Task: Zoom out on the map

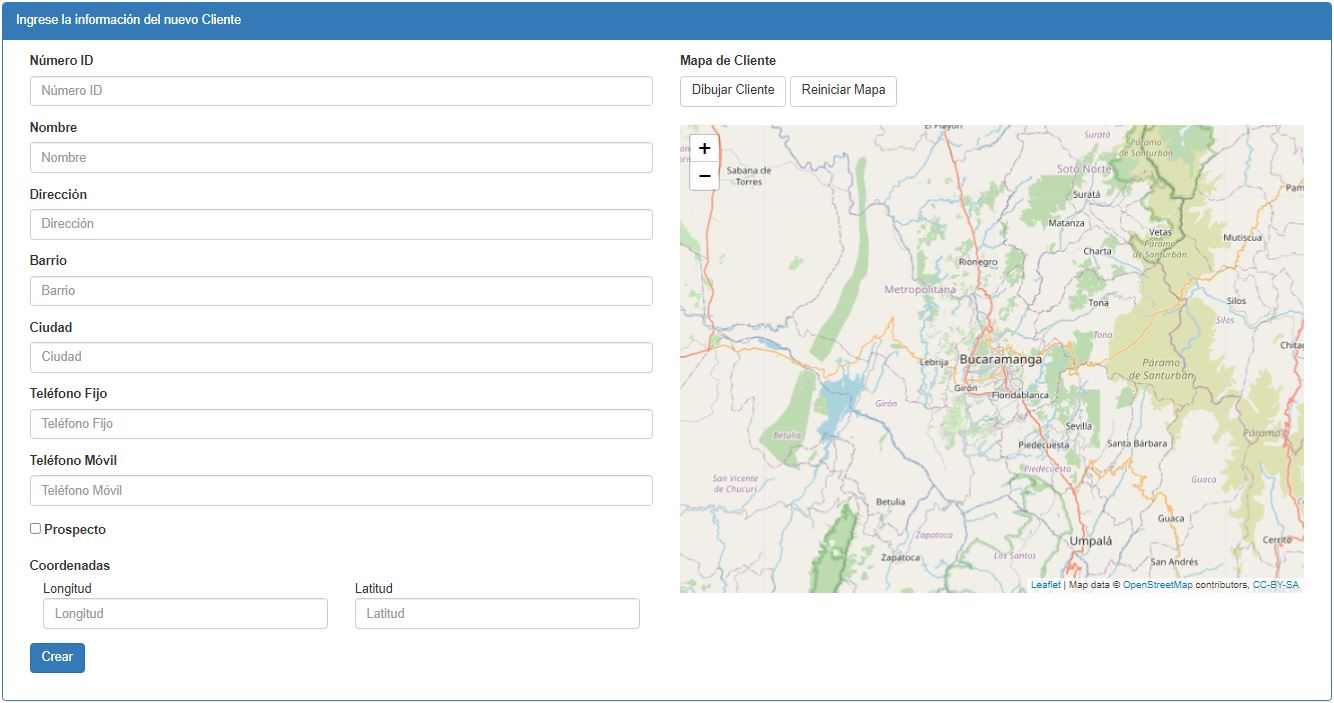Action: 704,176
